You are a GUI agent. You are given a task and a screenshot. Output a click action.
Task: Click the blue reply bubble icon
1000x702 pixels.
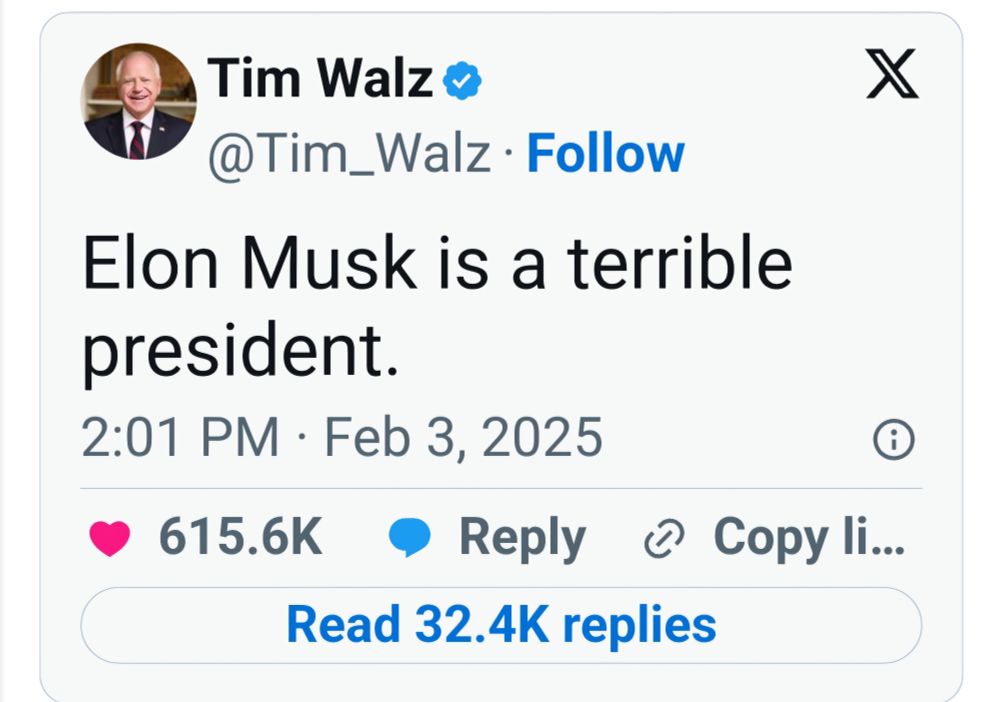click(x=409, y=540)
